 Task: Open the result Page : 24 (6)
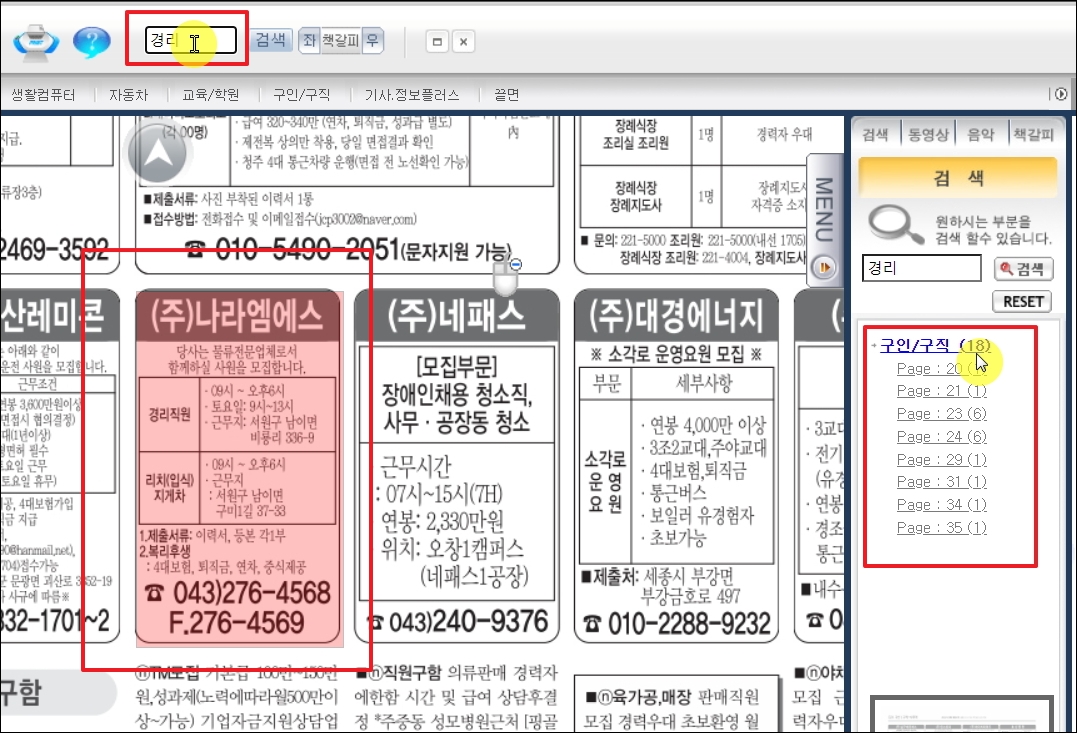pos(942,437)
